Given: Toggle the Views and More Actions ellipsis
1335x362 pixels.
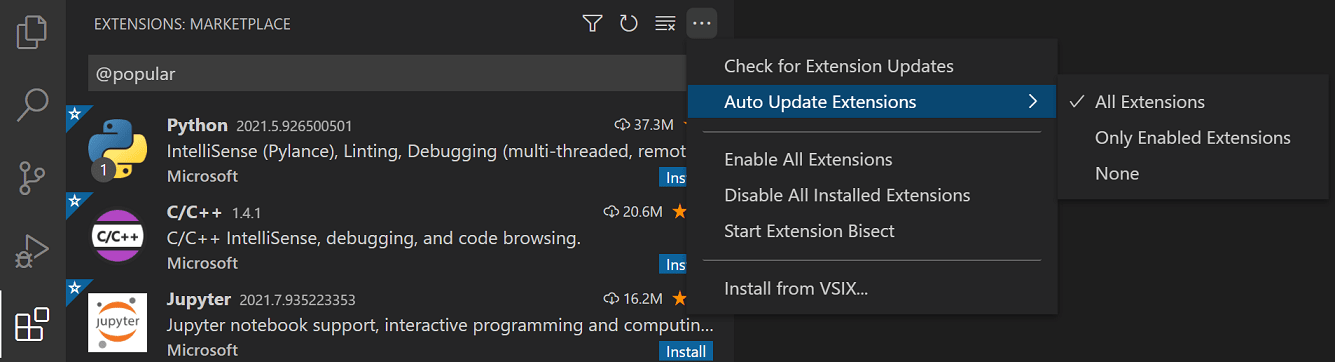Looking at the screenshot, I should click(702, 23).
